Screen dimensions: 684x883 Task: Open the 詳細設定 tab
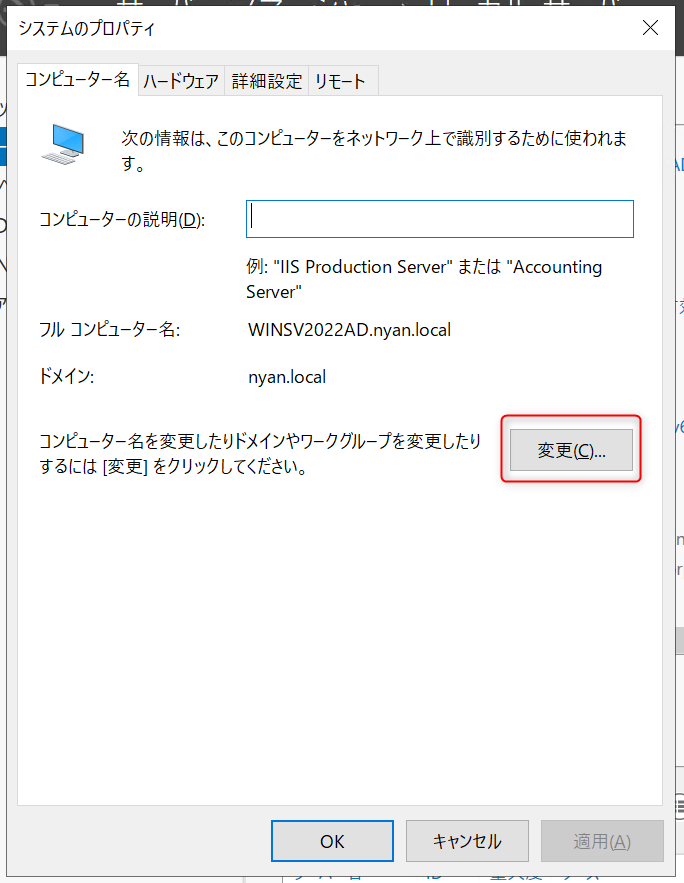(267, 81)
